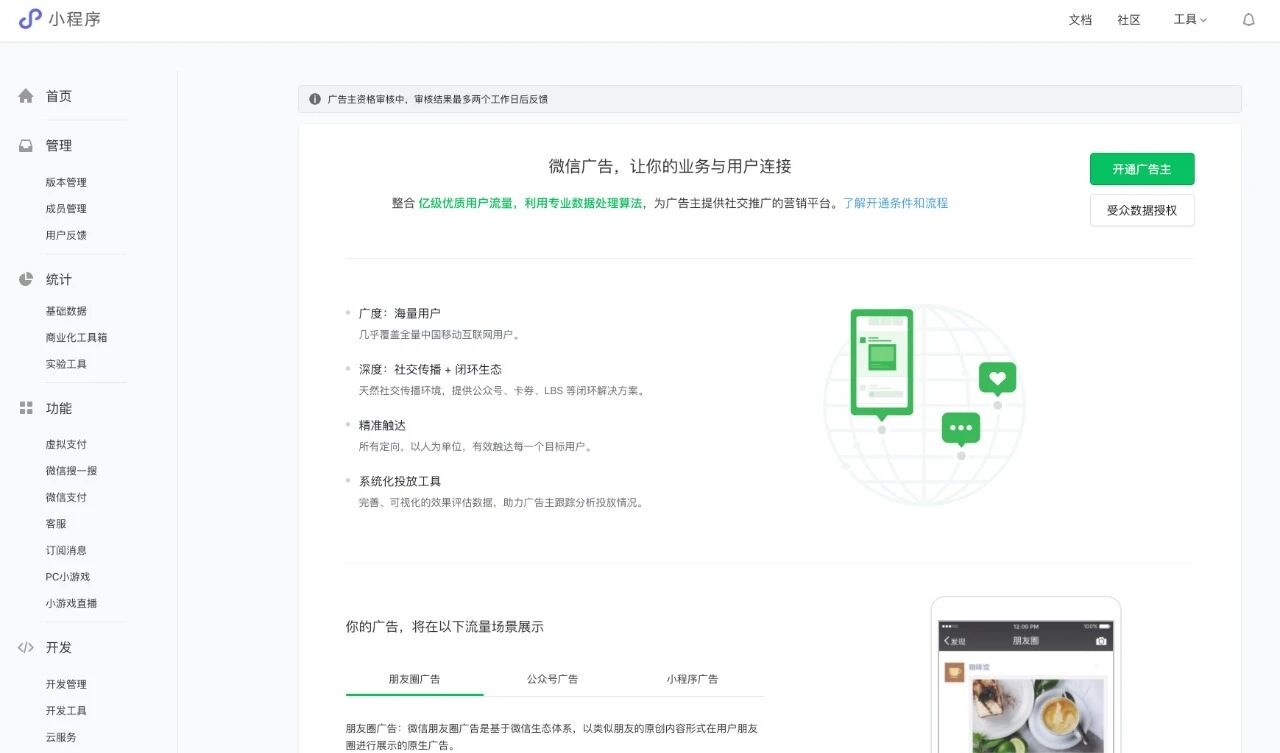1280x753 pixels.
Task: Click the camera icon in phone preview
Action: coord(1101,641)
